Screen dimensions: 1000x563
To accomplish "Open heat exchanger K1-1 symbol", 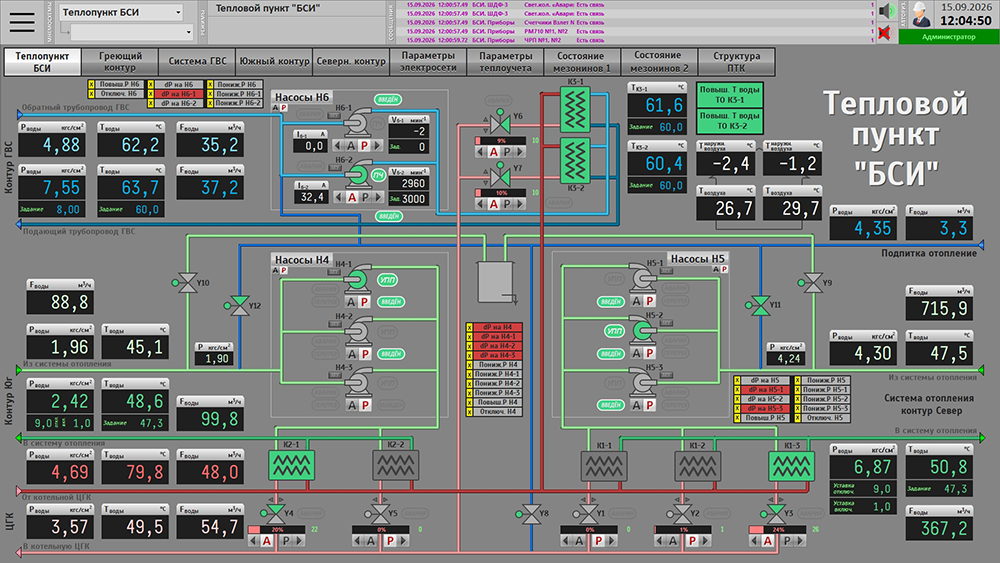I will [603, 466].
